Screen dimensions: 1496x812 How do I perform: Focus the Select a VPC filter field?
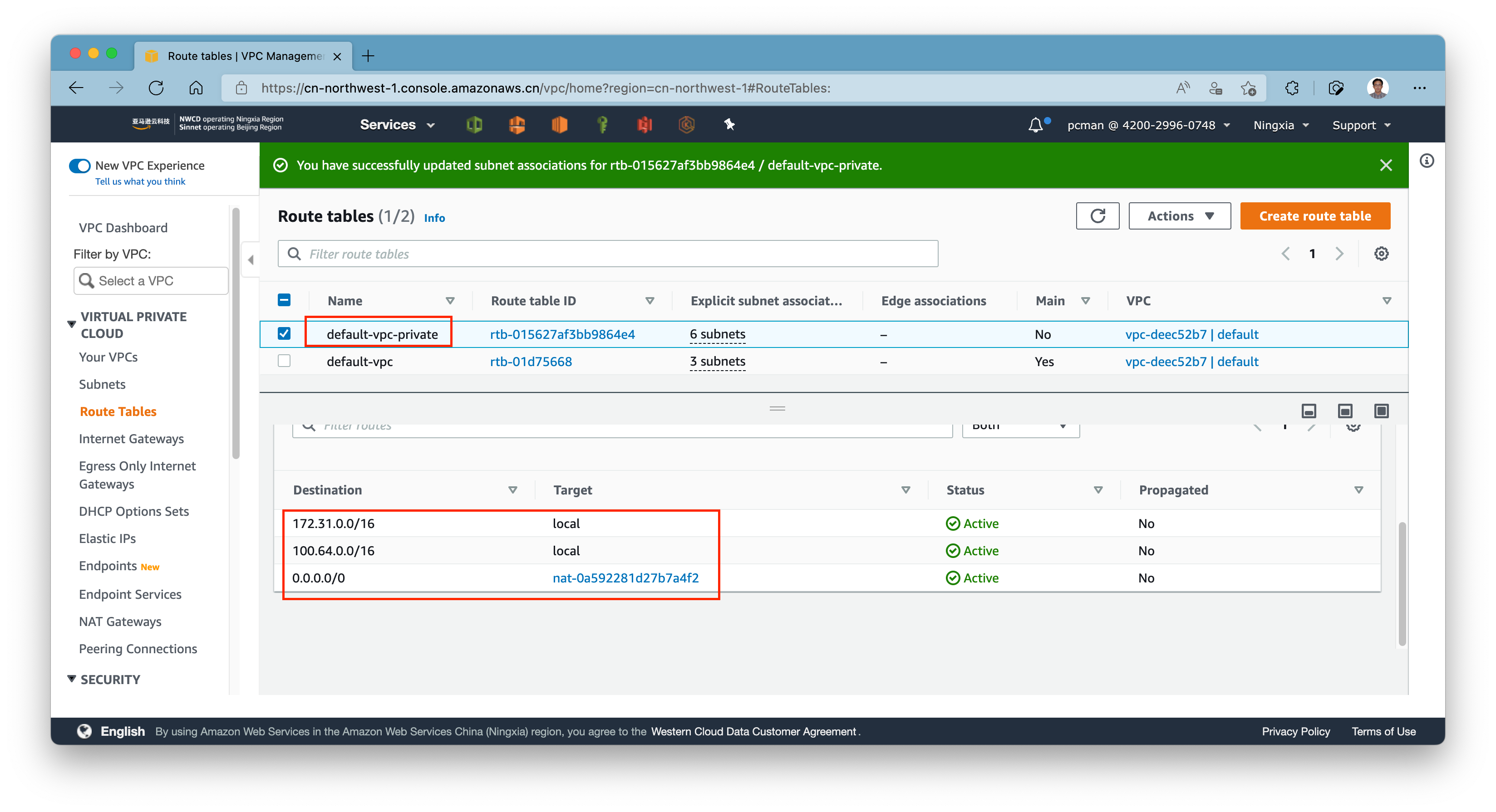coord(151,281)
